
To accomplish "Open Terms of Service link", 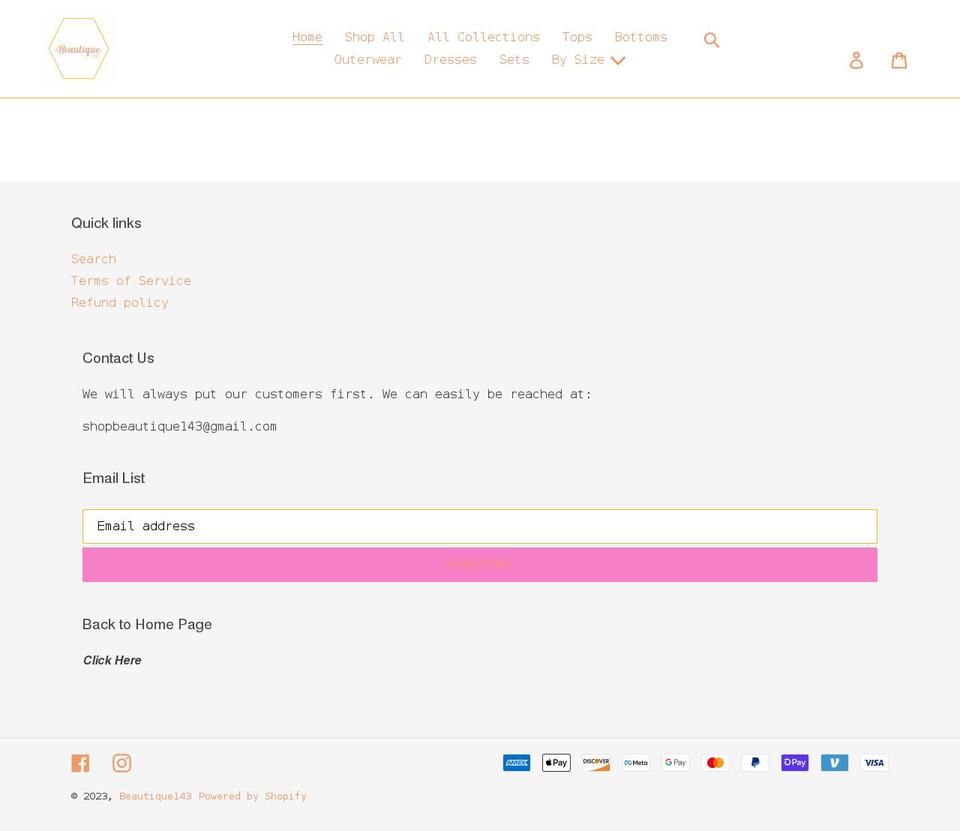I will (x=131, y=281).
